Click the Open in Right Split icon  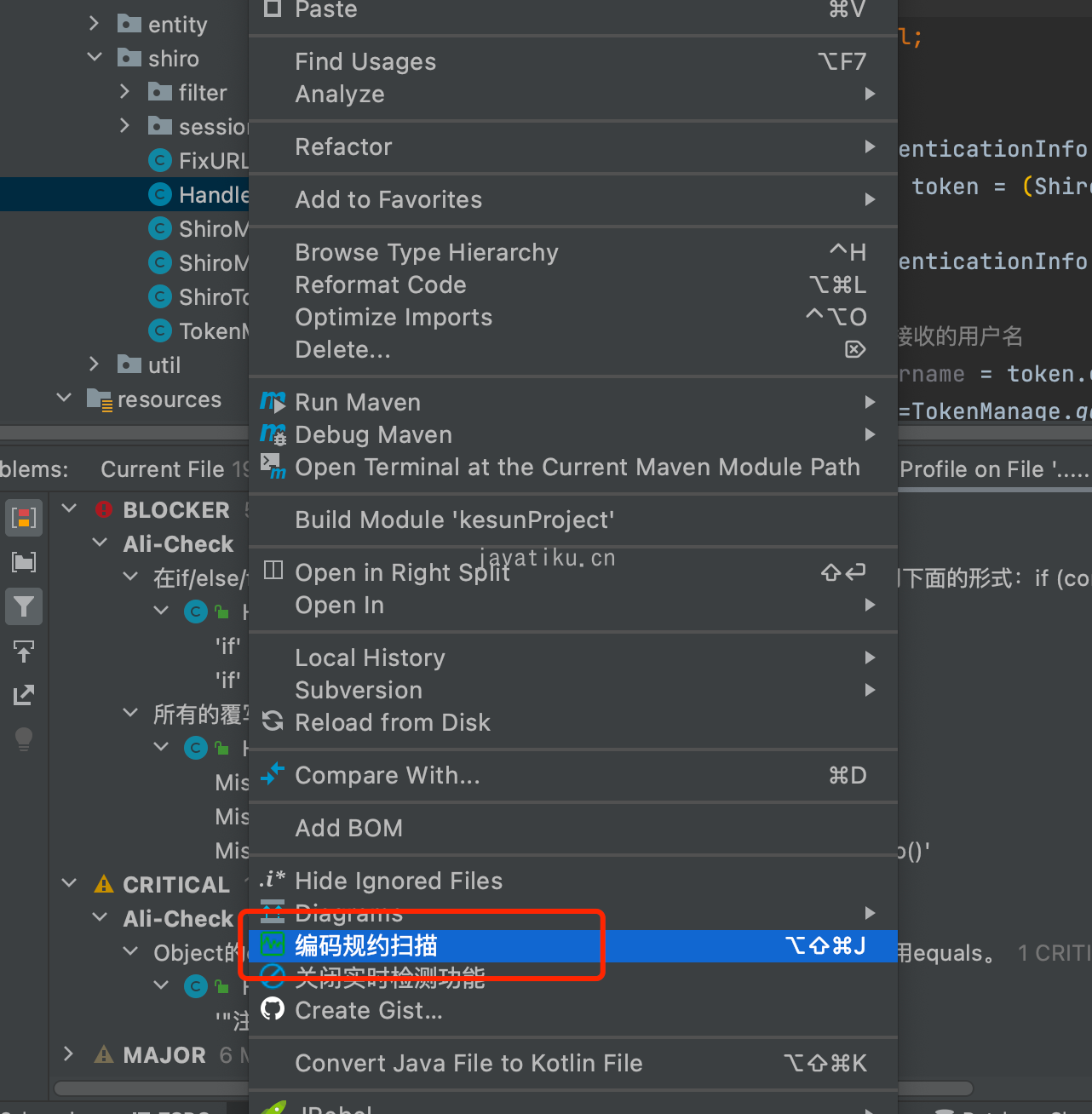273,571
